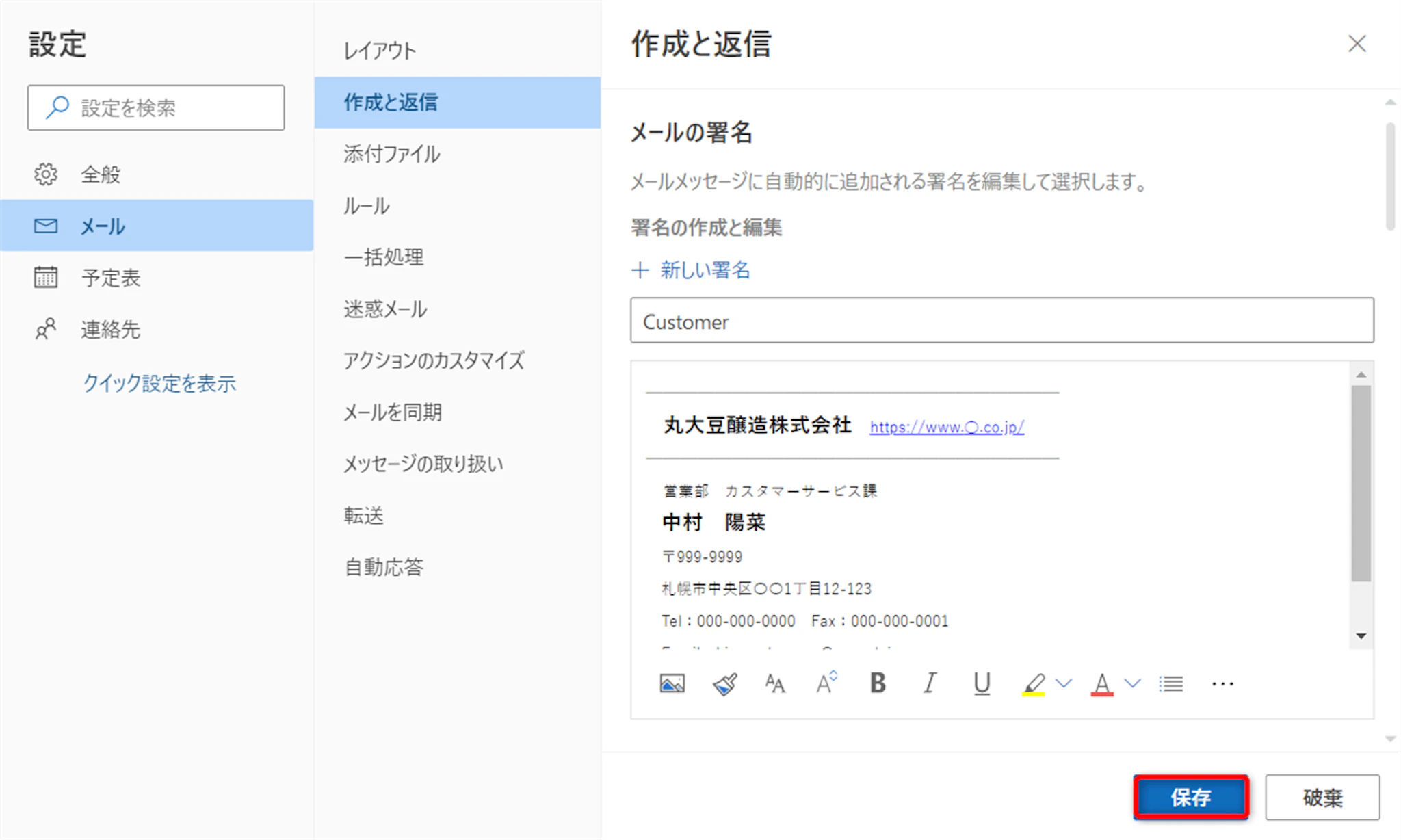The width and height of the screenshot is (1401, 840).
Task: Select the 予定表 settings category
Action: click(x=111, y=278)
